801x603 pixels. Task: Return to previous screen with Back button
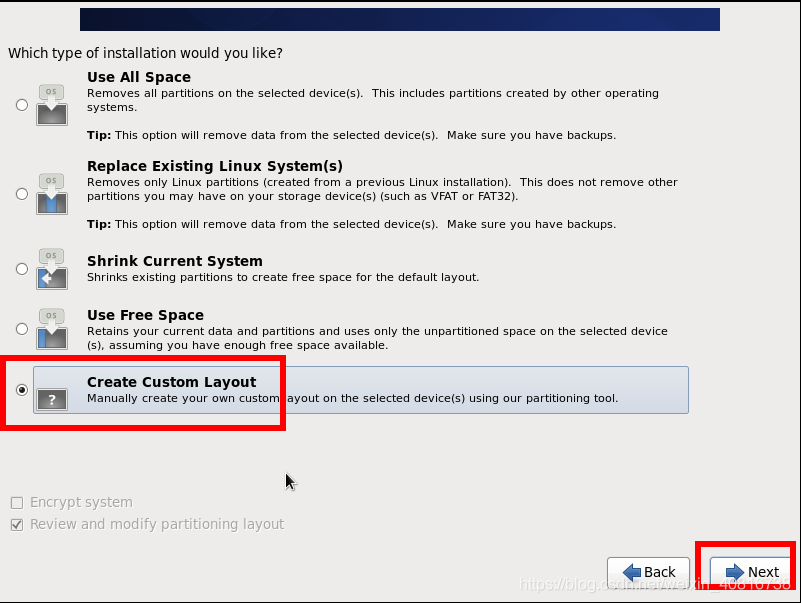point(649,572)
